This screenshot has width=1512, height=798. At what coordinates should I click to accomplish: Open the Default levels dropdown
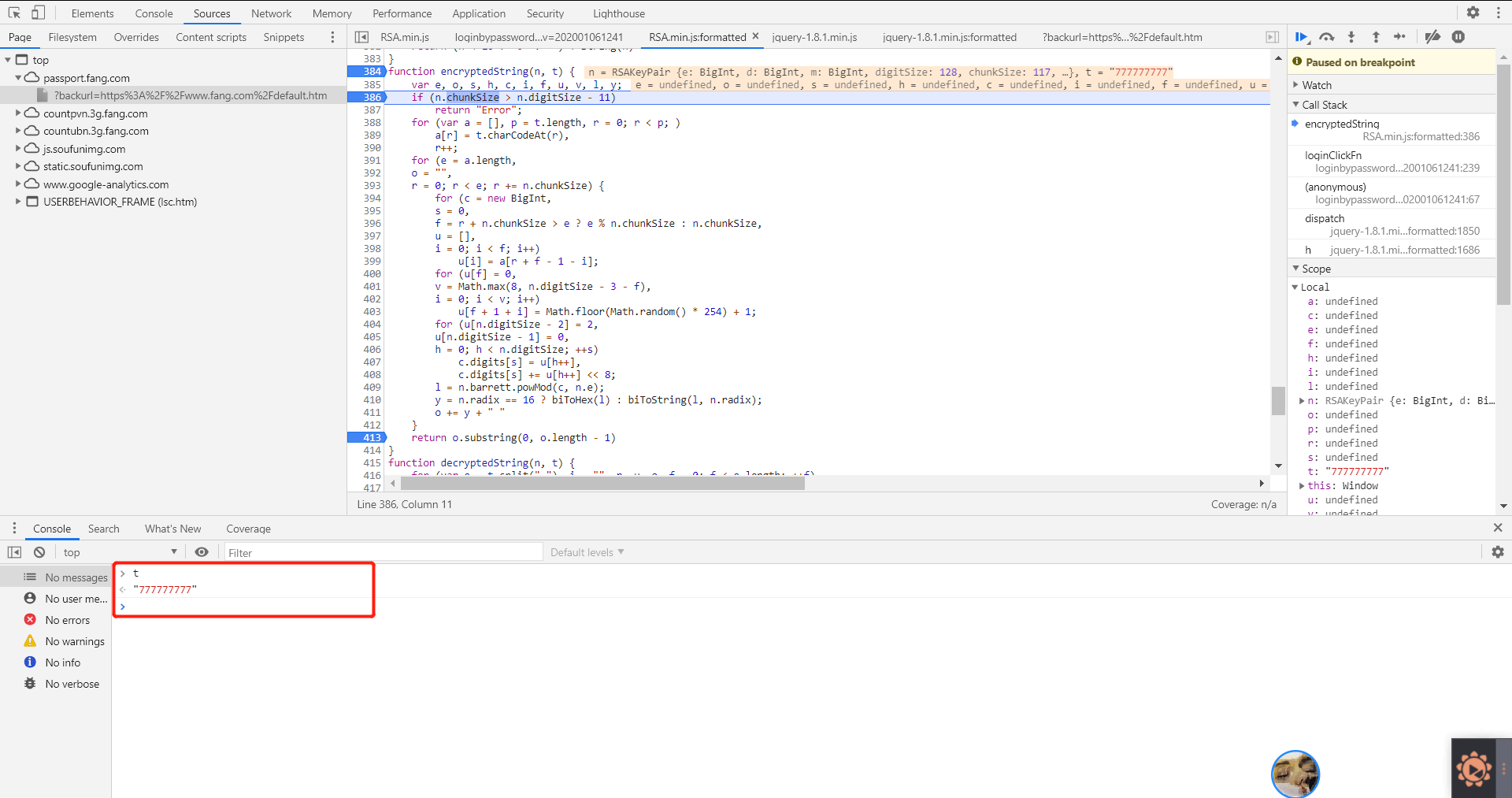coord(586,551)
